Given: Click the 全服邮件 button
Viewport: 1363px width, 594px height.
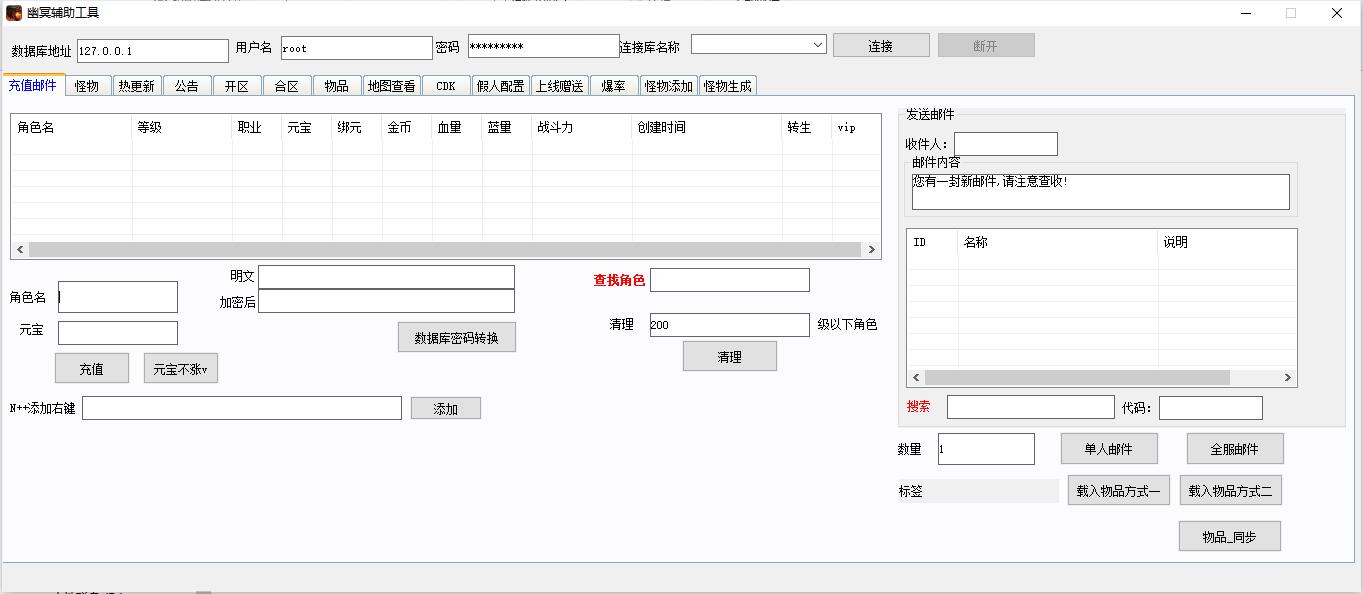Looking at the screenshot, I should pyautogui.click(x=1234, y=449).
